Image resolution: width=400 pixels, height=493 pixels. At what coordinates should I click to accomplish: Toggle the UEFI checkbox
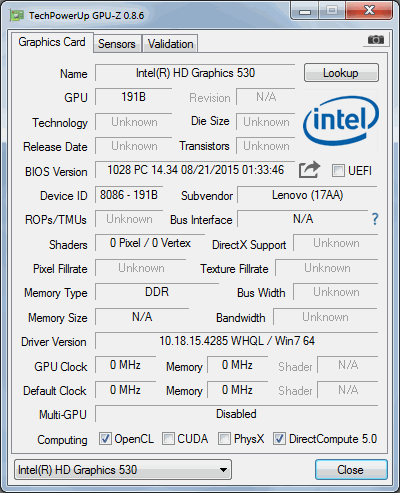(x=338, y=171)
